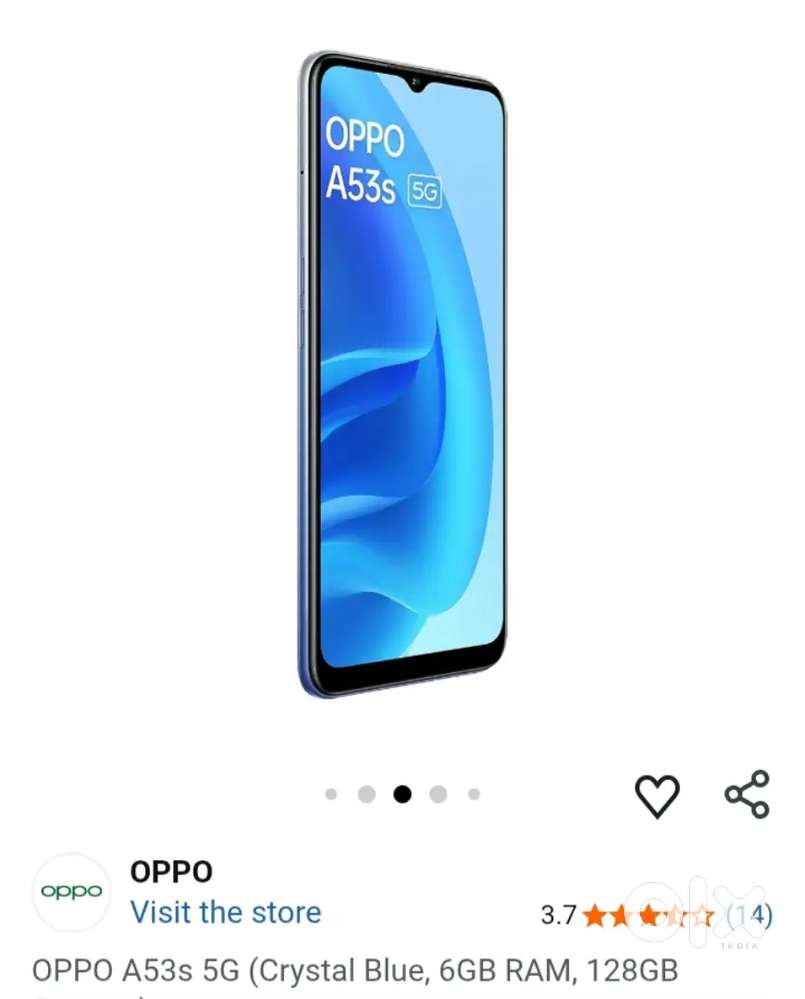This screenshot has width=805, height=999.
Task: Open the (14) reviews count link
Action: pyautogui.click(x=750, y=916)
